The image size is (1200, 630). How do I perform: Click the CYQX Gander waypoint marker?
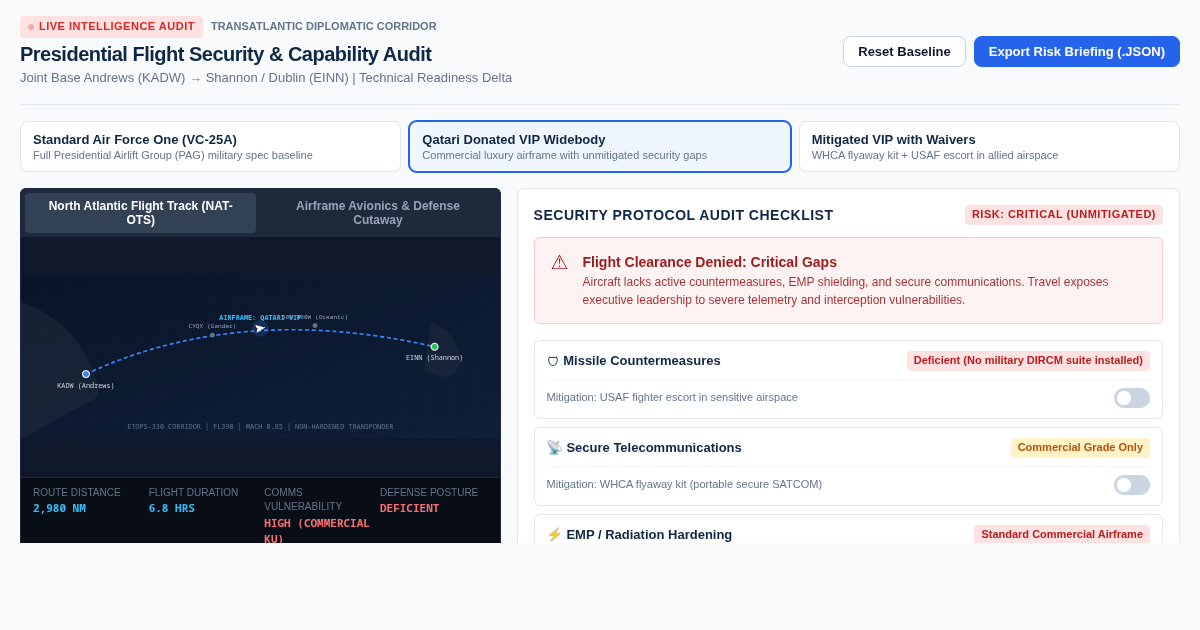click(212, 335)
